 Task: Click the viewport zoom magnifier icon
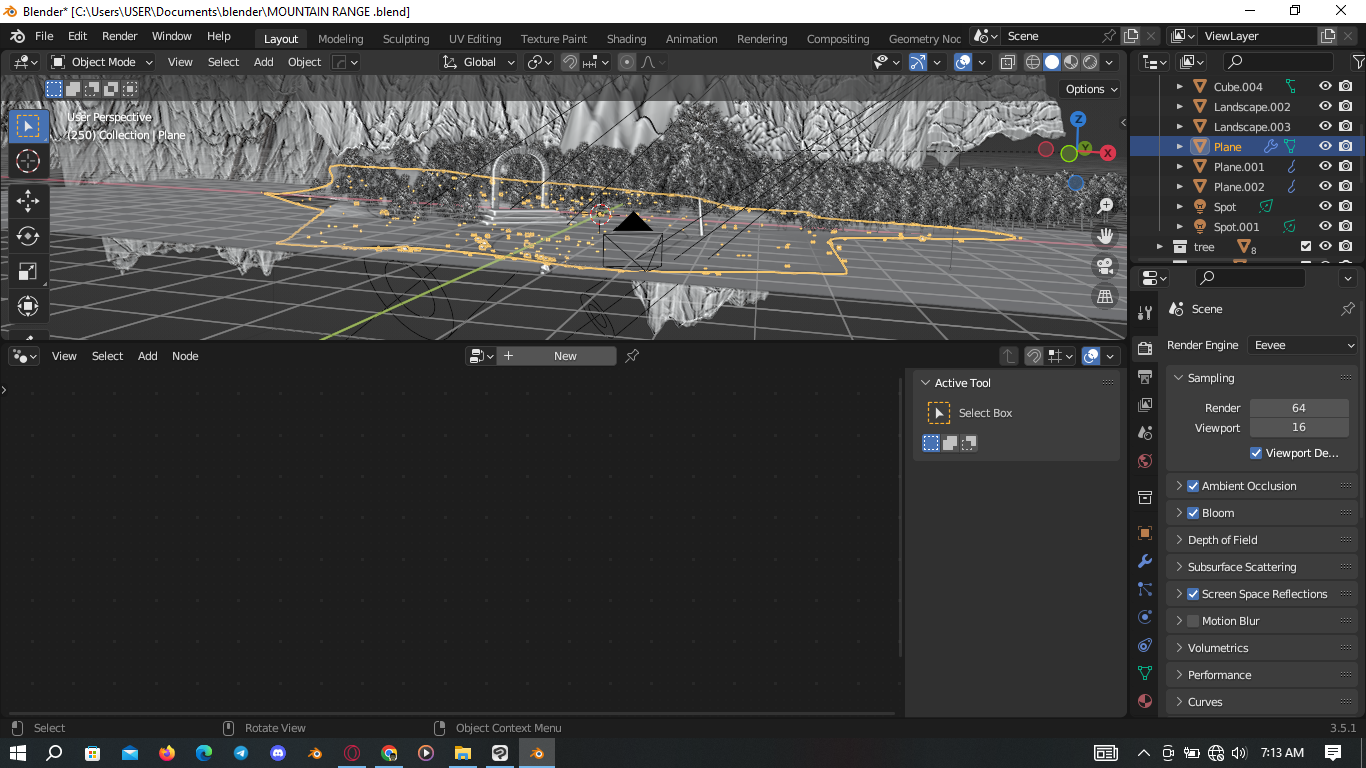(x=1105, y=206)
